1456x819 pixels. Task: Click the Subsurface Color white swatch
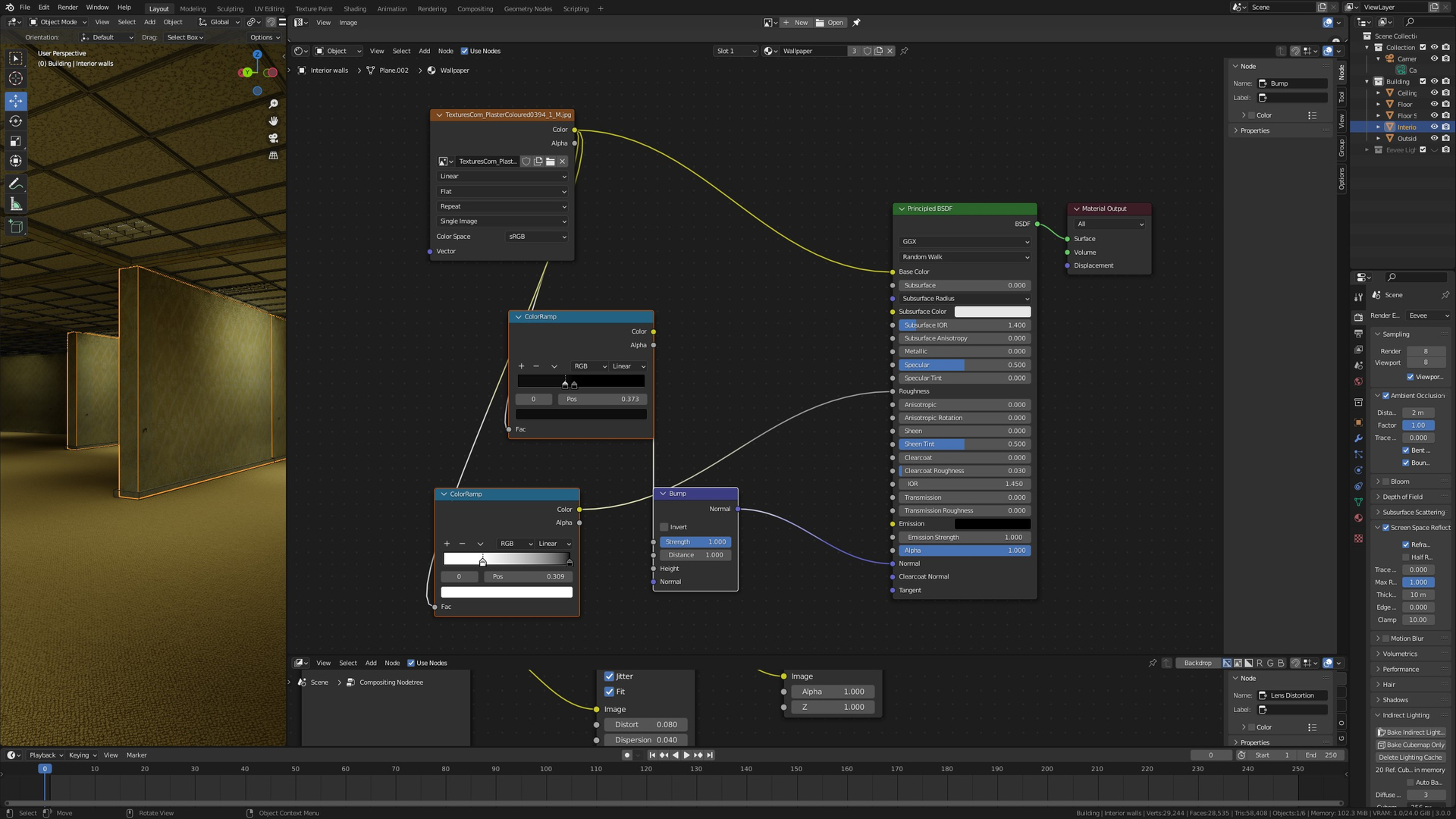point(992,312)
